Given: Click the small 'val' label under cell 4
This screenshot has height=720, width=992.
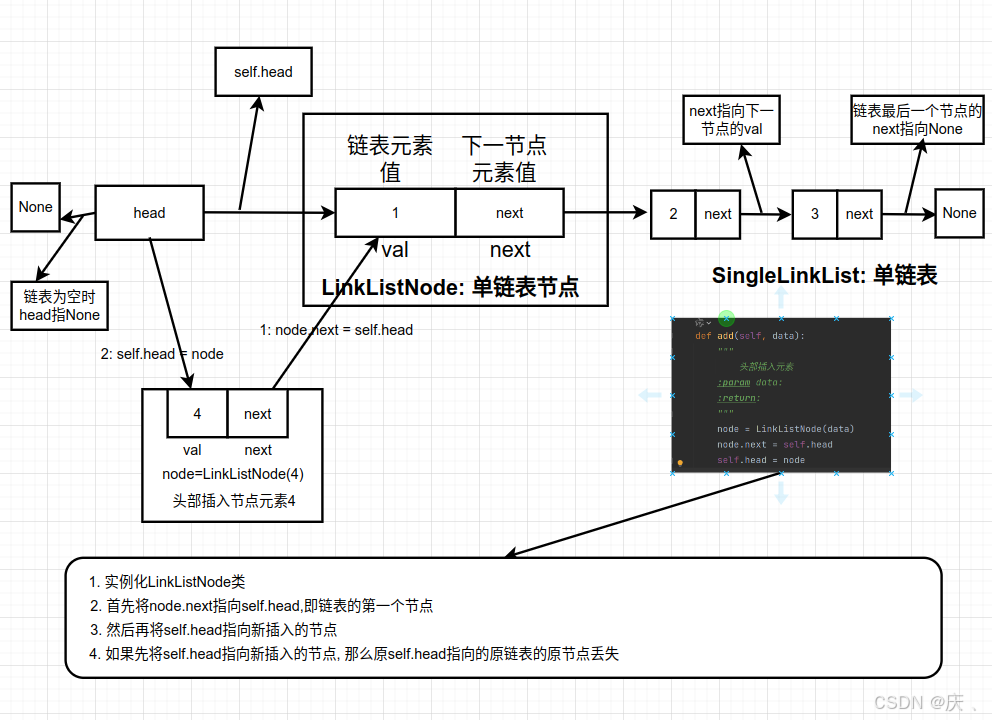Looking at the screenshot, I should pyautogui.click(x=192, y=450).
